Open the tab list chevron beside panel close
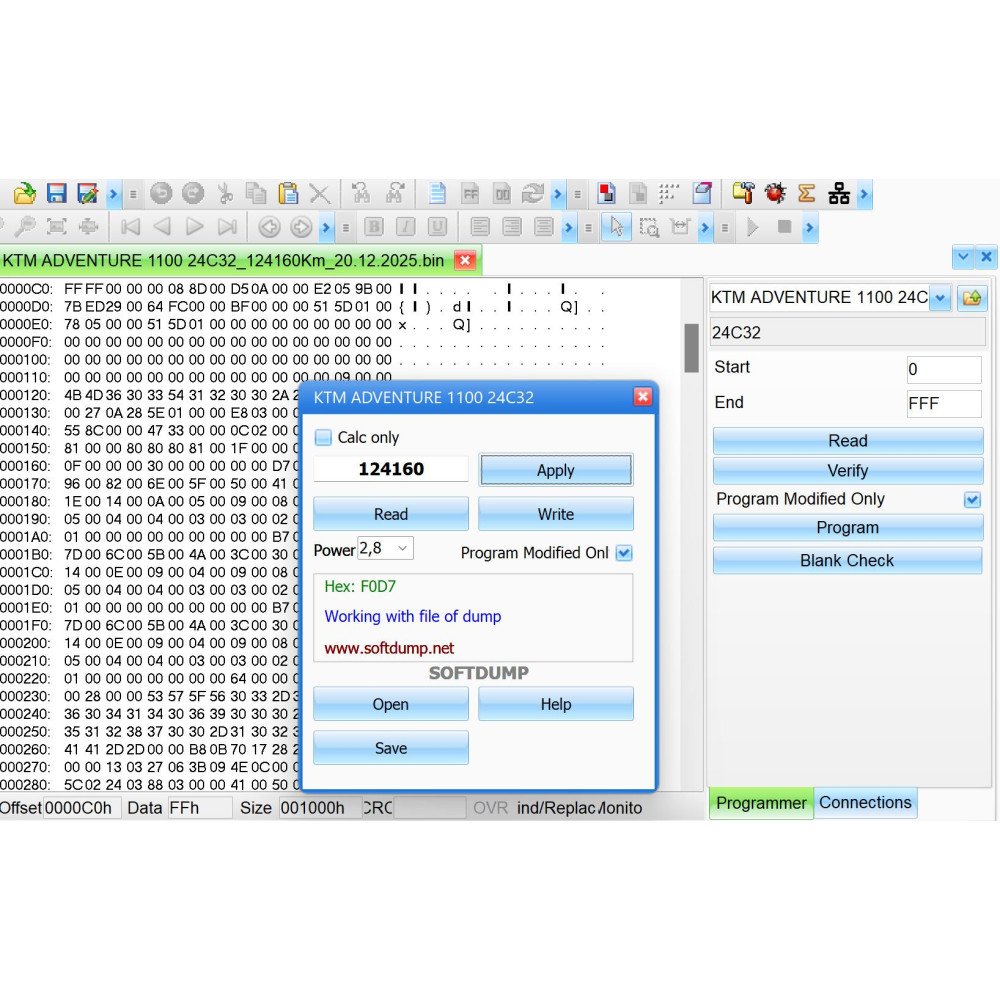Viewport: 1000px width, 1000px height. coord(963,257)
